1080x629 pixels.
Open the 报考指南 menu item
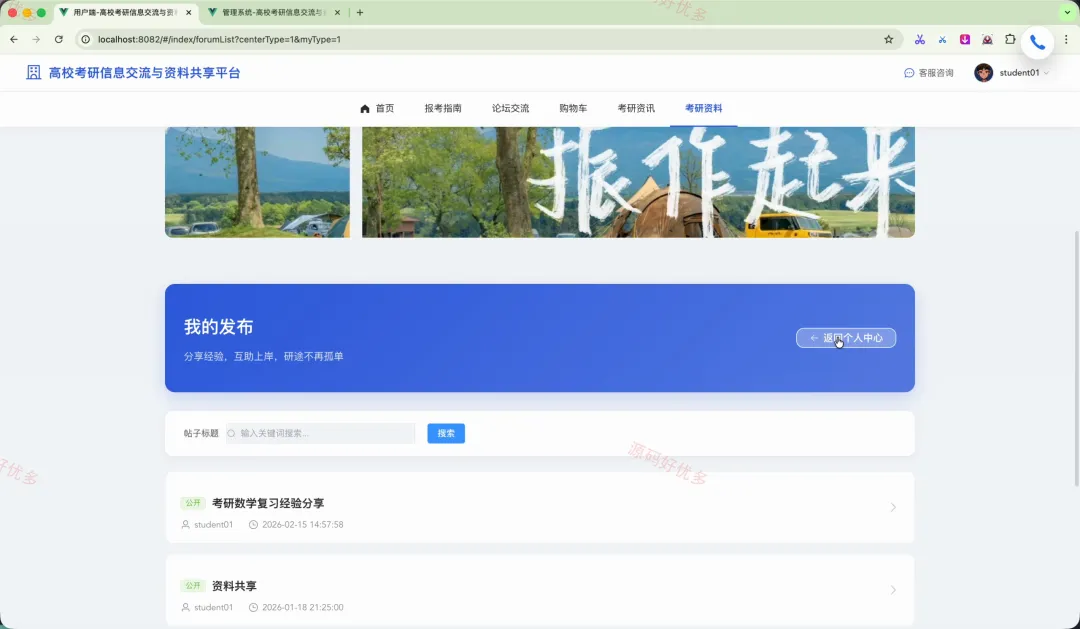click(443, 108)
